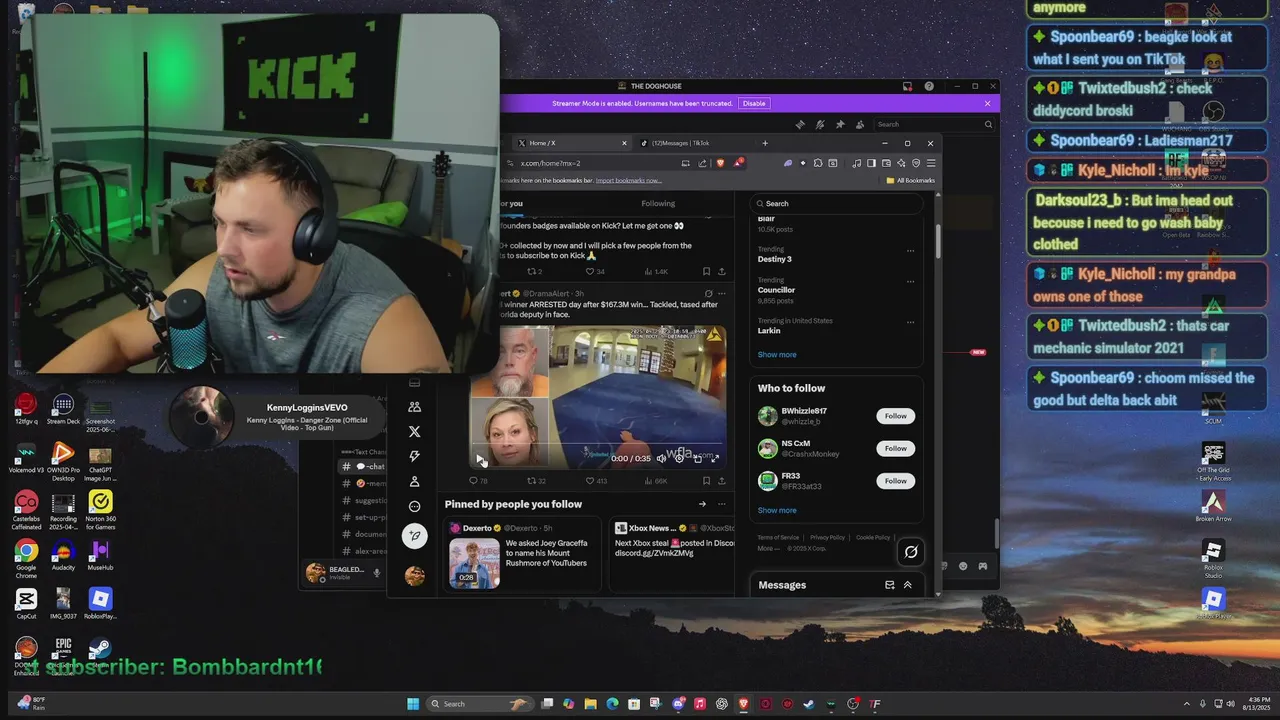The width and height of the screenshot is (1280, 720).
Task: Open Discord pinned messages pin icon
Action: pos(840,125)
